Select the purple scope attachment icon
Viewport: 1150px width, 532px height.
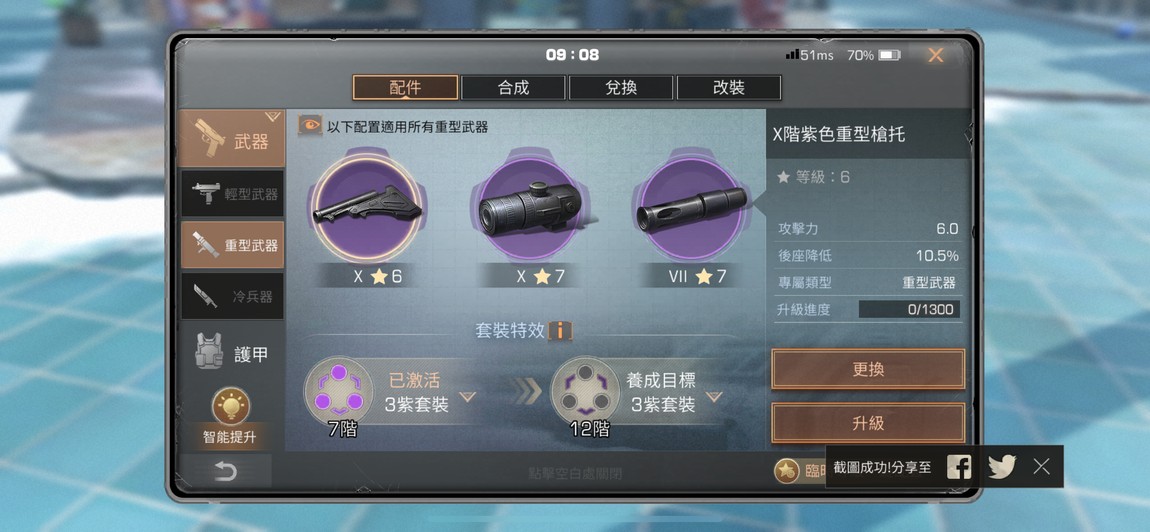pyautogui.click(x=529, y=208)
